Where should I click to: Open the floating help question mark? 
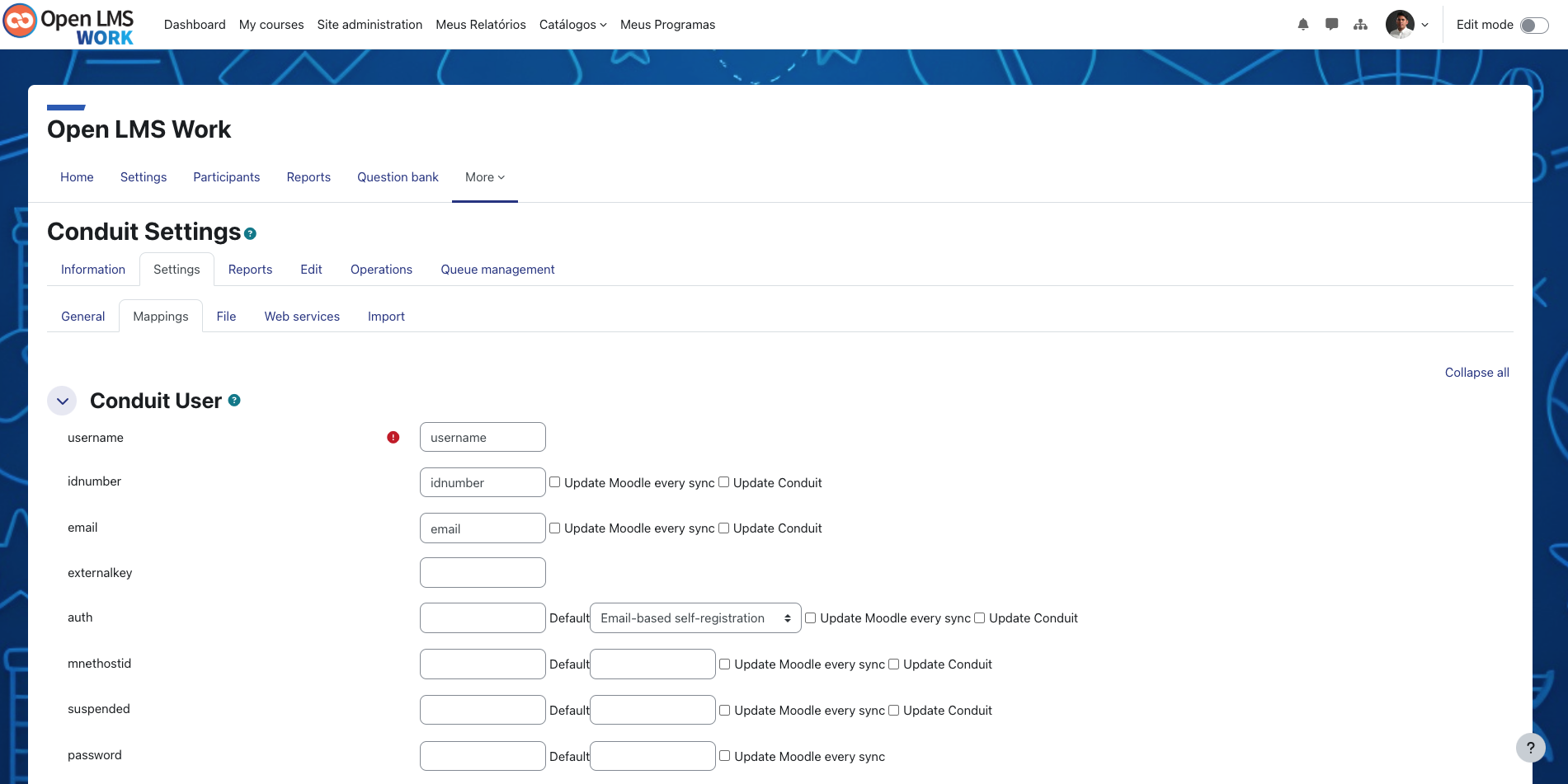coord(1531,748)
